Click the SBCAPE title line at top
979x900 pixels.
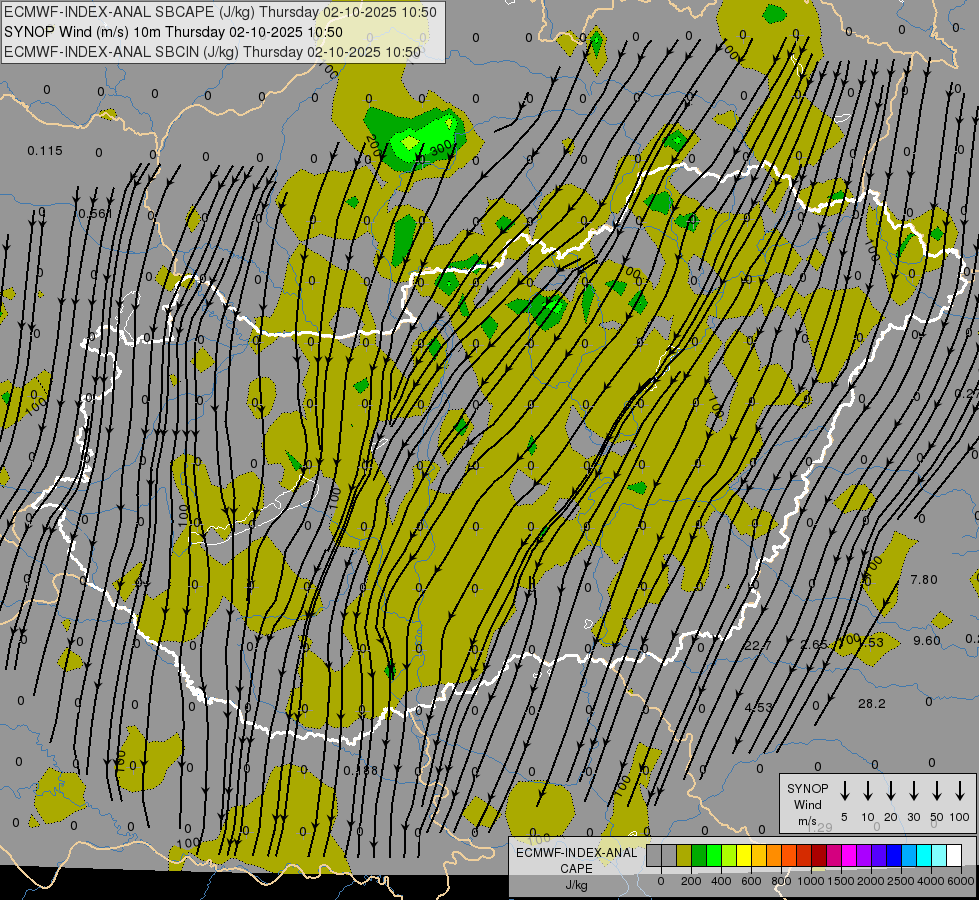(x=220, y=12)
